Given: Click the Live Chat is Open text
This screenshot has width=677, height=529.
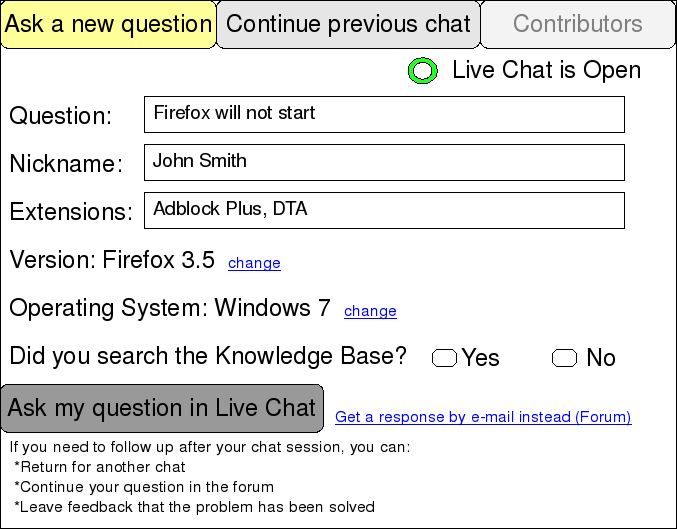Looking at the screenshot, I should [x=547, y=70].
